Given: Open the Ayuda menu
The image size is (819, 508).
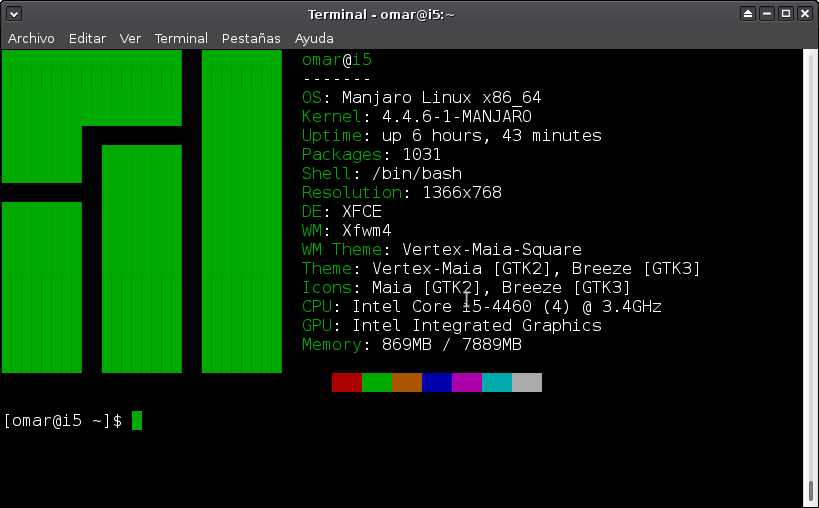Looking at the screenshot, I should coord(314,39).
